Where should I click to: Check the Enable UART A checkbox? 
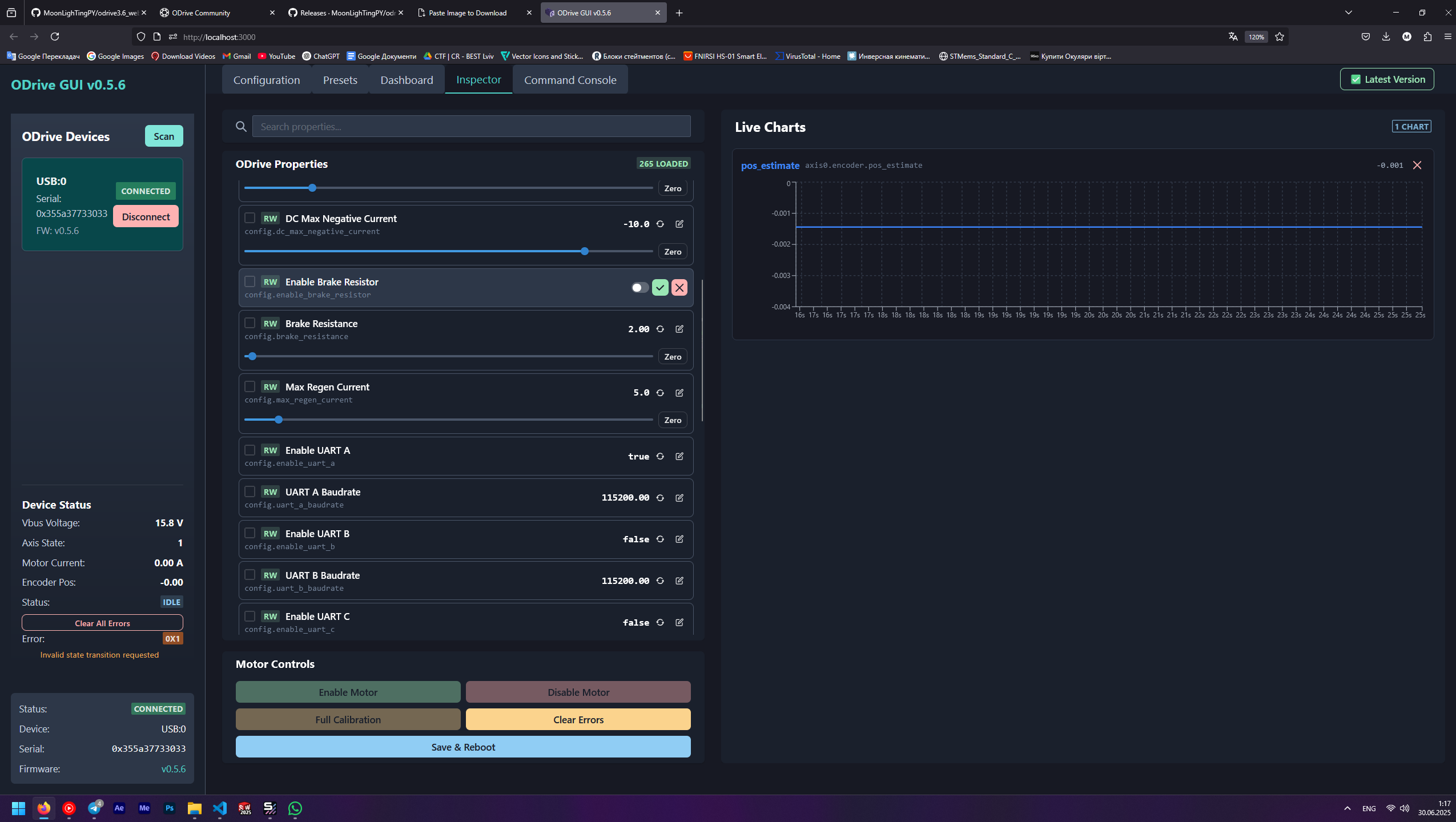[x=250, y=450]
